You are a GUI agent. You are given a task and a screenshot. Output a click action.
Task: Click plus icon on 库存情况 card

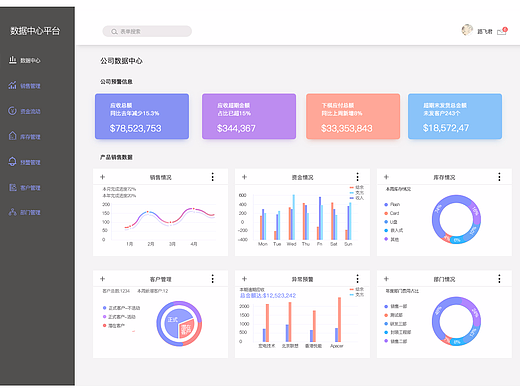386,177
